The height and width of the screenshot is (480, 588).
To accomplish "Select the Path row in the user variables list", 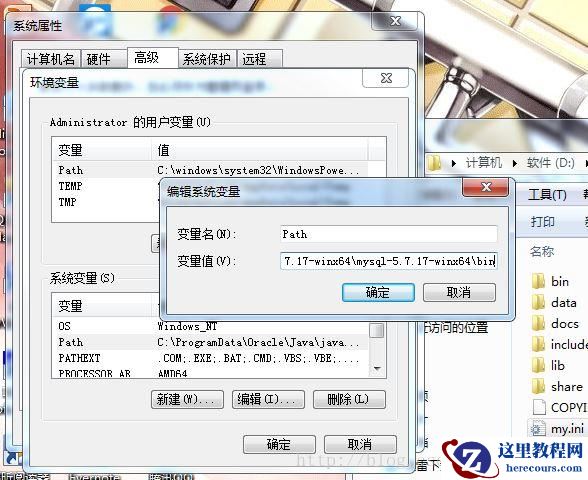I will point(210,170).
